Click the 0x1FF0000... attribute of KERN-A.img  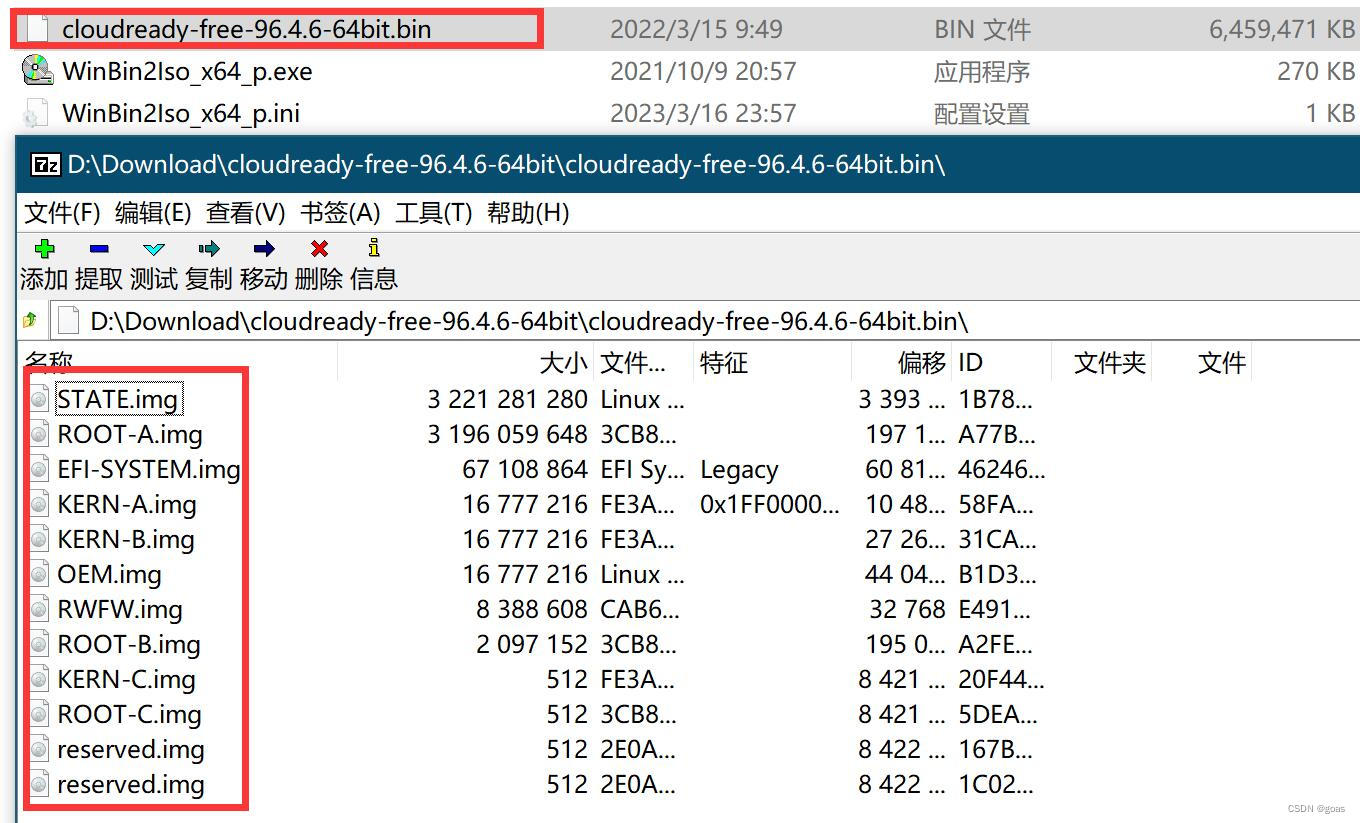[770, 504]
